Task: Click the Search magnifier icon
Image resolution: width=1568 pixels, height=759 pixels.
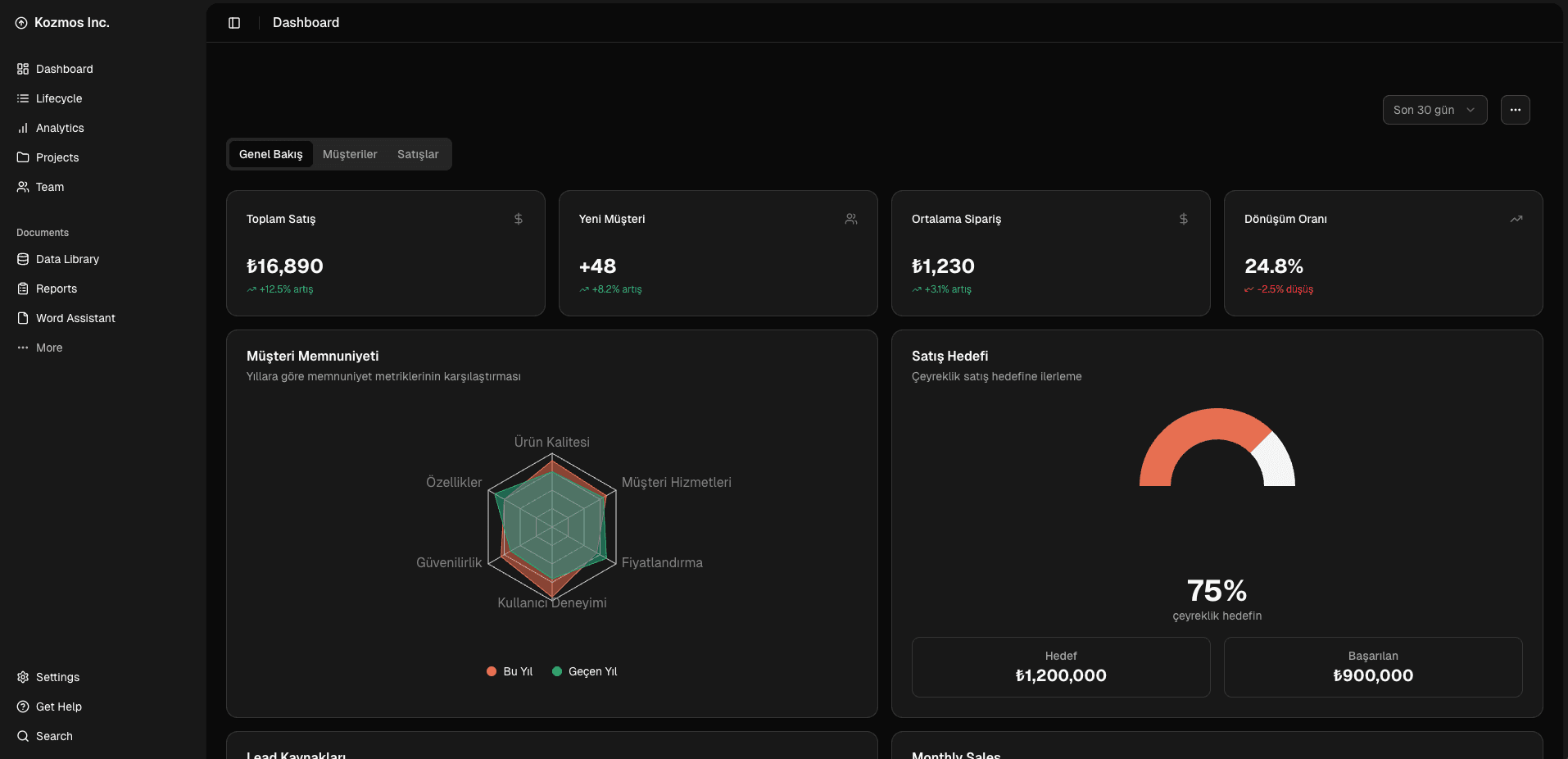Action: [x=23, y=736]
